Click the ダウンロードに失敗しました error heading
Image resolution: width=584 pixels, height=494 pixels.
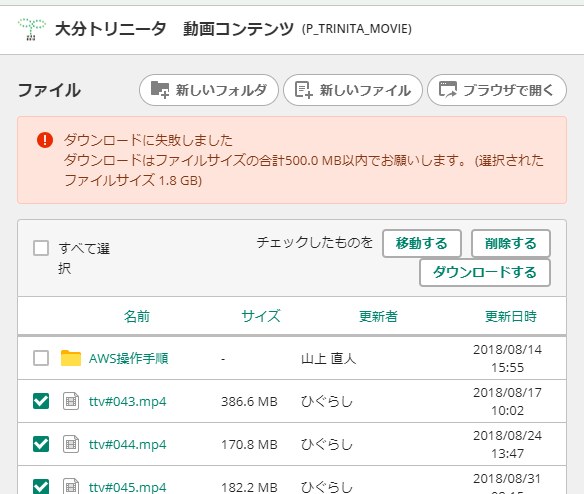click(x=148, y=140)
